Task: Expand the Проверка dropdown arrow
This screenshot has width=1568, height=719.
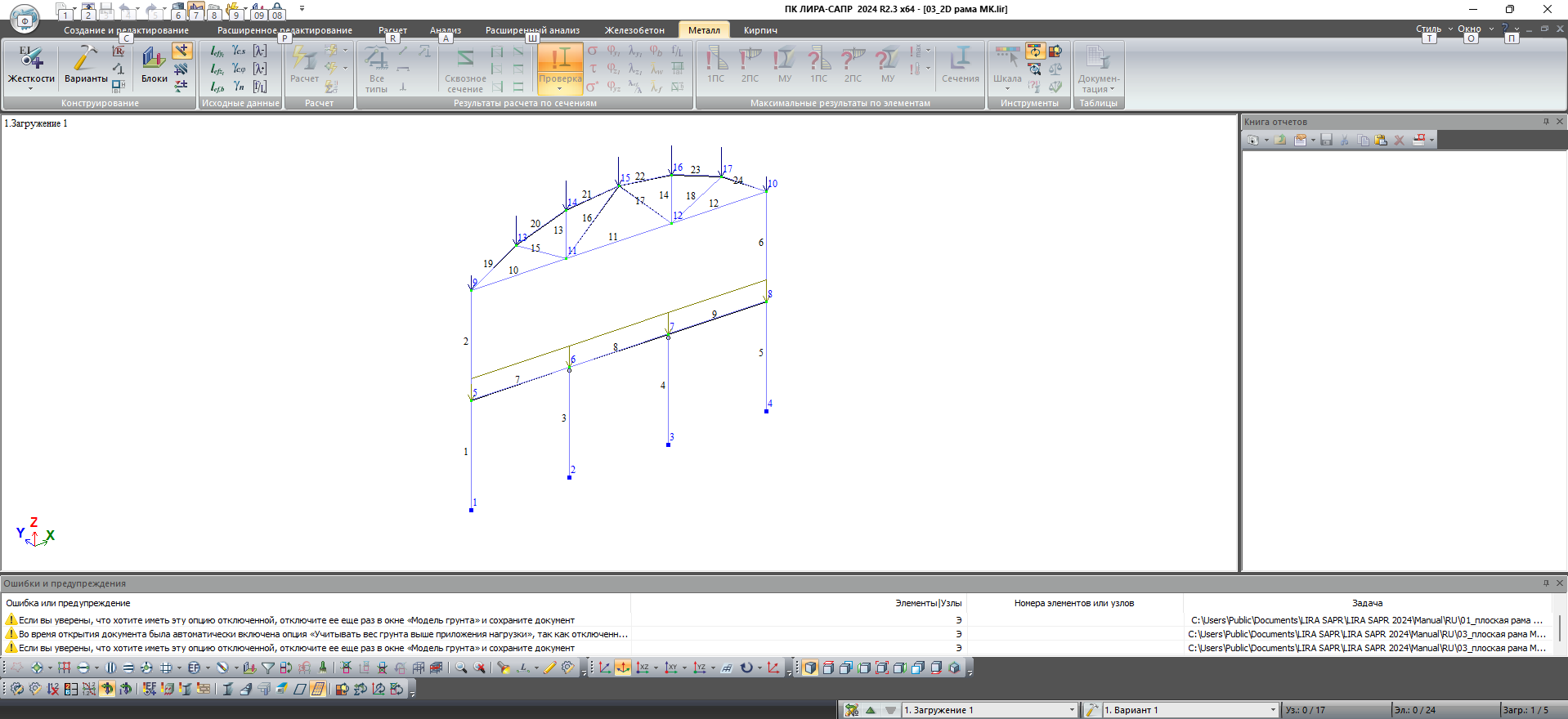Action: (x=560, y=89)
